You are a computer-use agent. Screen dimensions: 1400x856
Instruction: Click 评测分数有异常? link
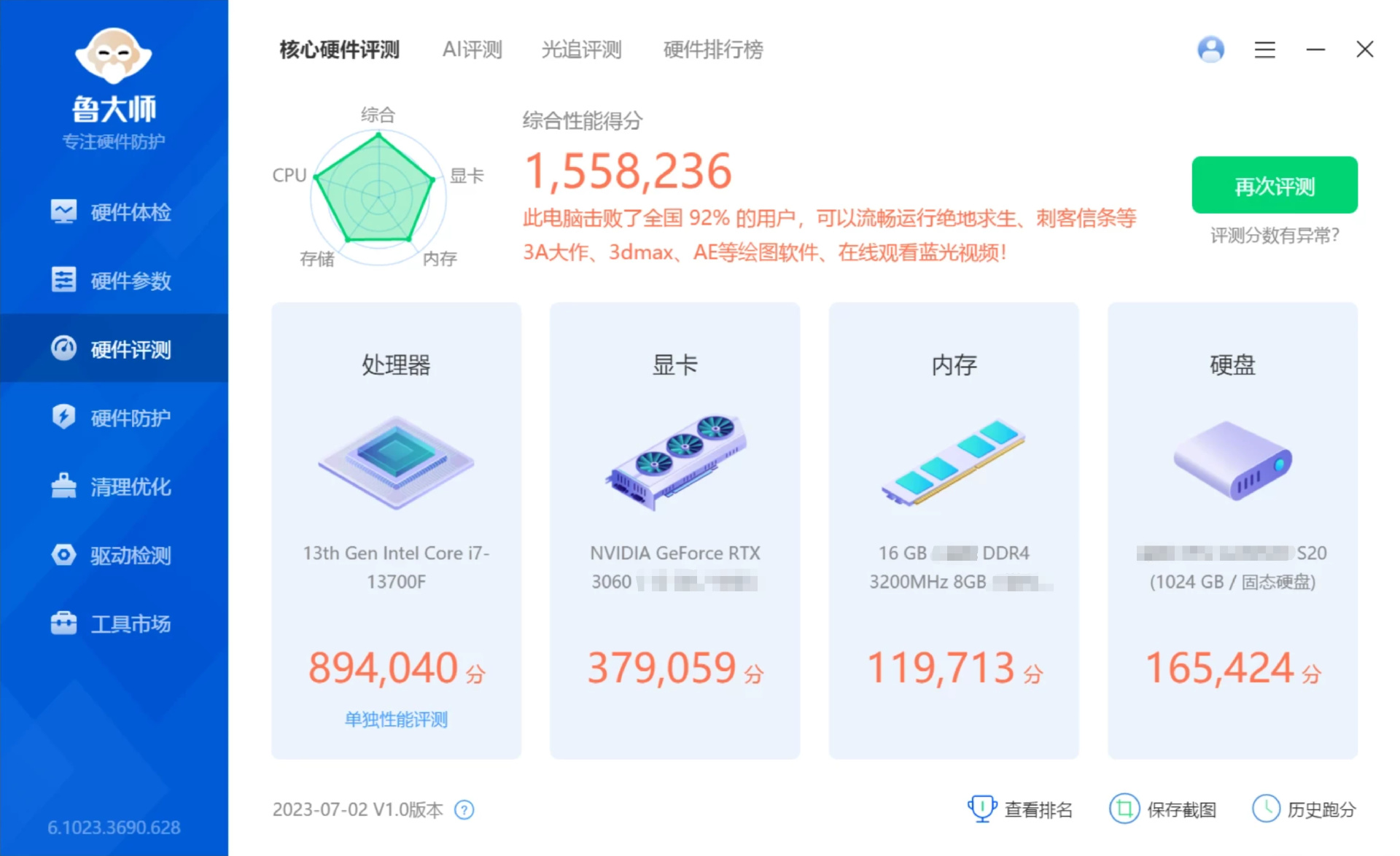(x=1274, y=236)
